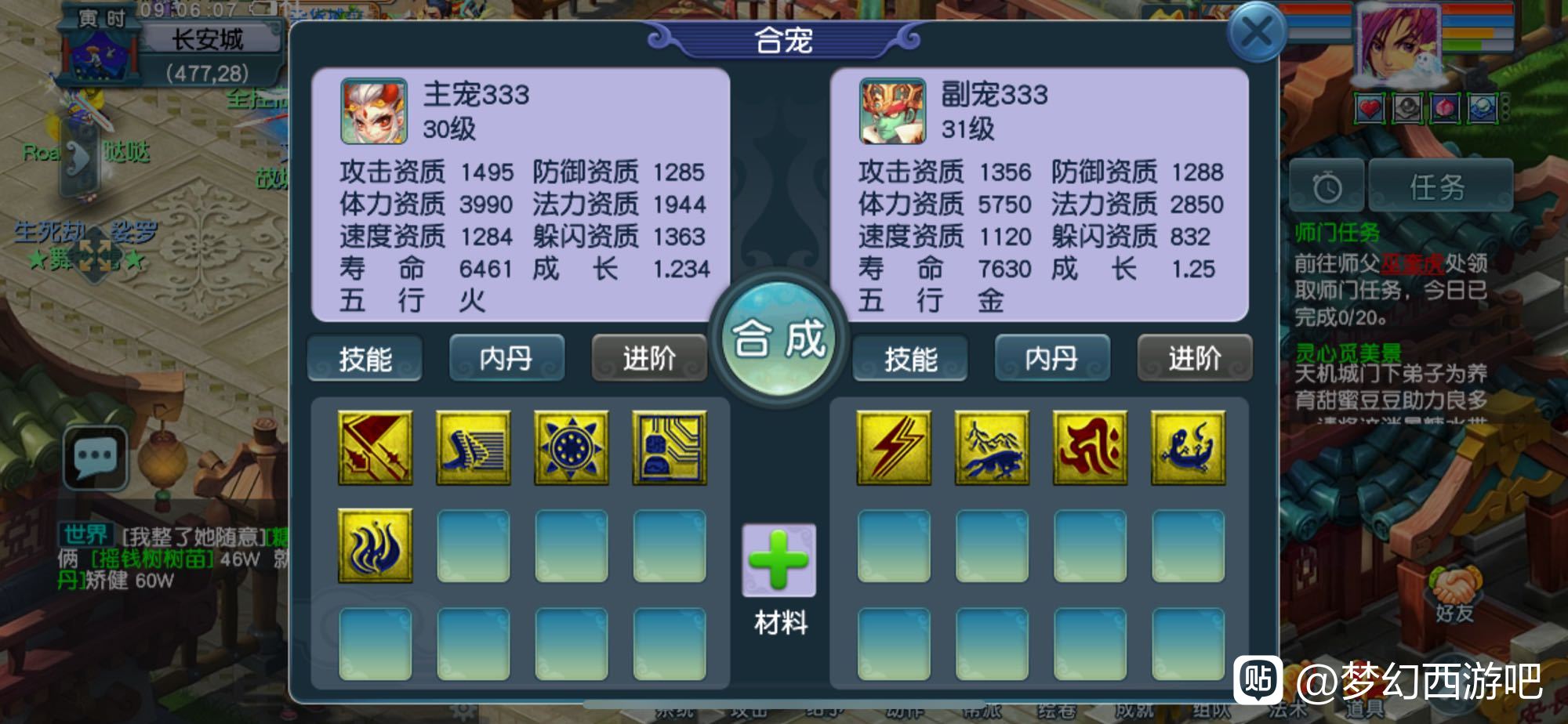Open secondary pet 技能 tab
This screenshot has height=724, width=1568.
click(x=910, y=359)
